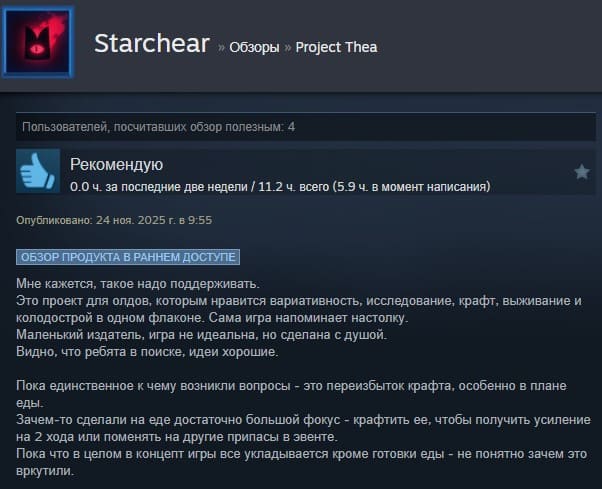Open the Project Thea breadcrumb link
Screen dimensions: 602x489
(336, 47)
